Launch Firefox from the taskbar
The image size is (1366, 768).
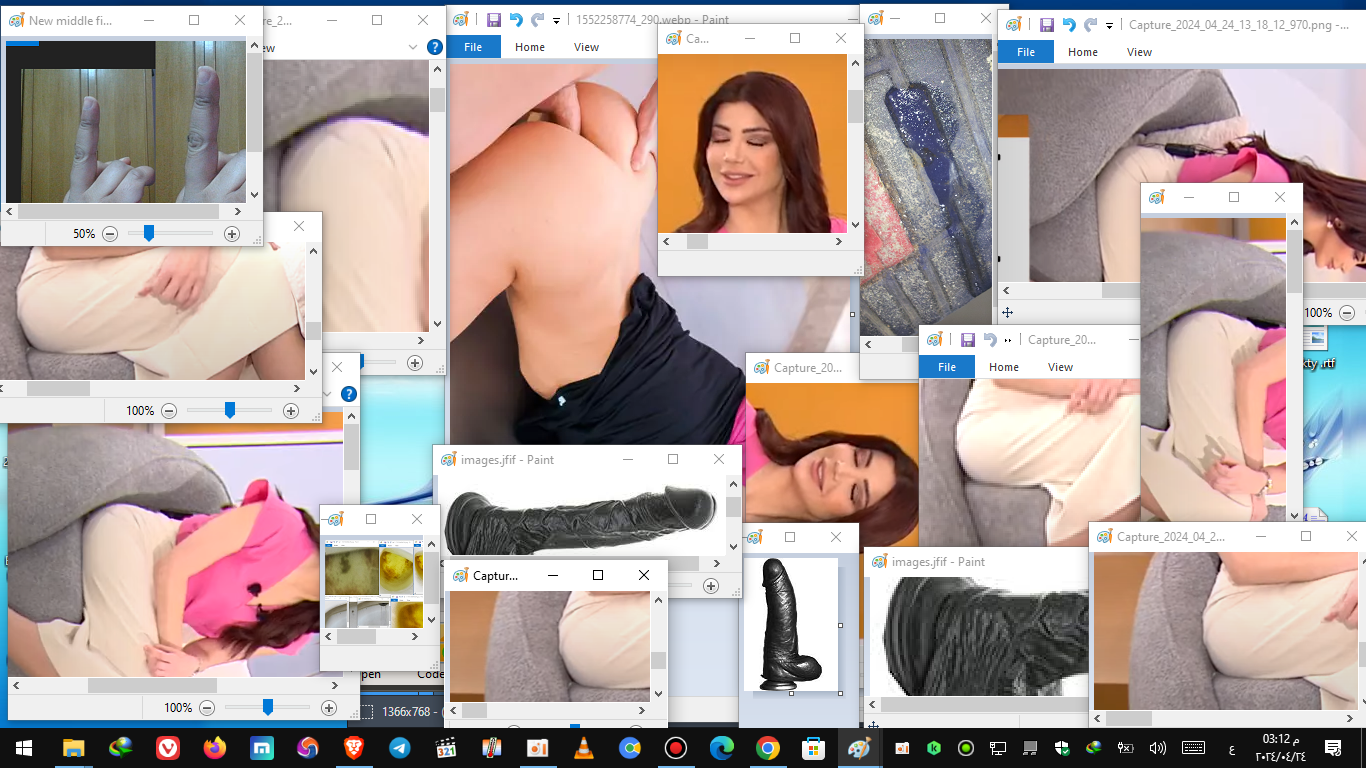(x=214, y=748)
